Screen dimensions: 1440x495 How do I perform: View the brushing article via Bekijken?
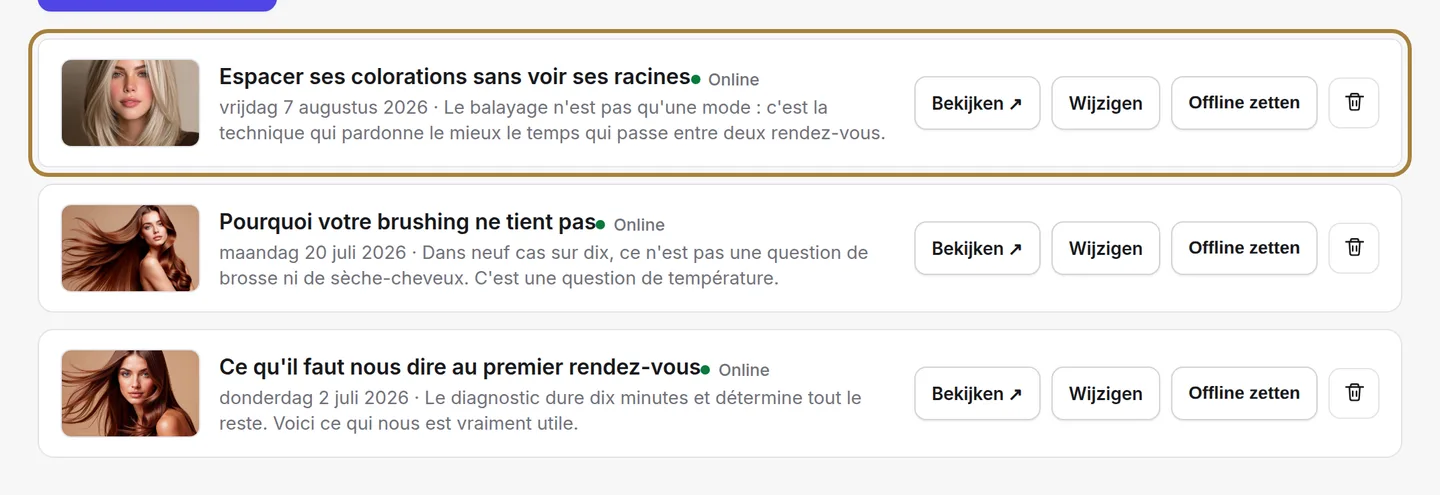[x=977, y=248]
